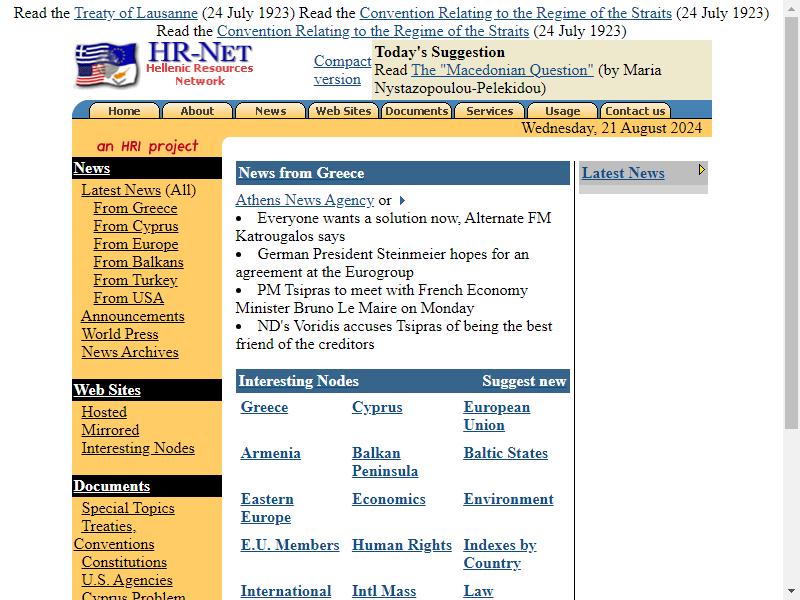Click the "Today's Suggestion" heading
Image resolution: width=800 pixels, height=600 pixels.
pyautogui.click(x=440, y=52)
